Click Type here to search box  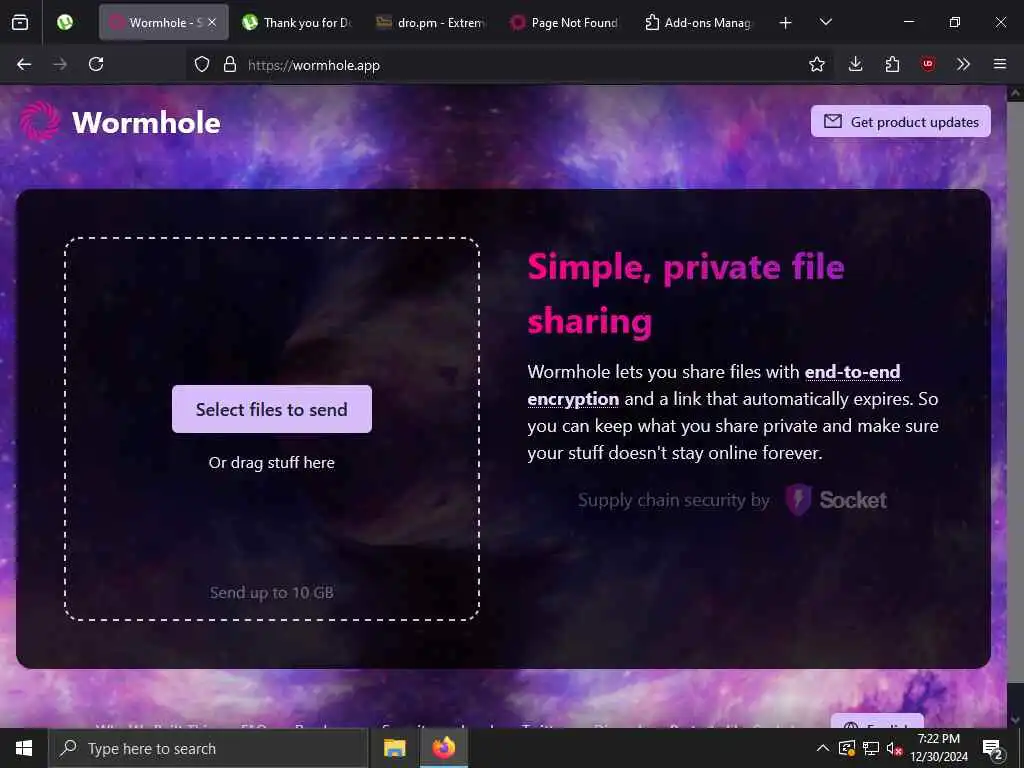[208, 748]
